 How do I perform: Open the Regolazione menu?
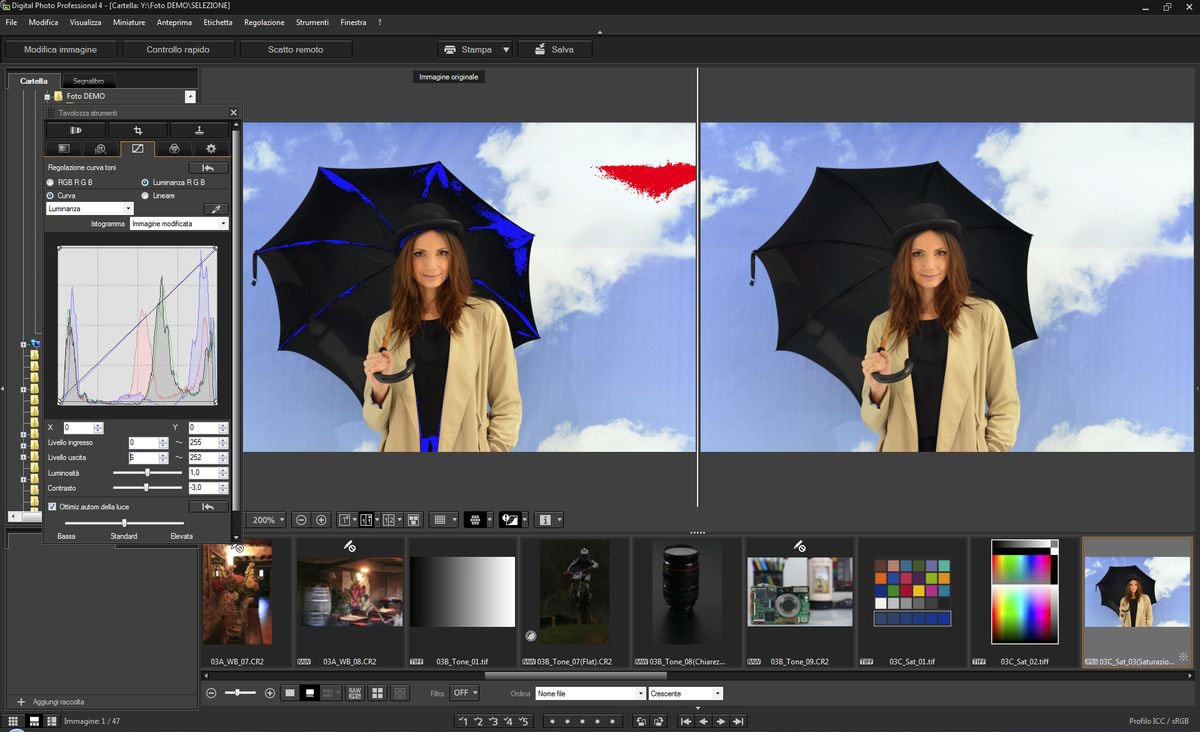tap(264, 22)
